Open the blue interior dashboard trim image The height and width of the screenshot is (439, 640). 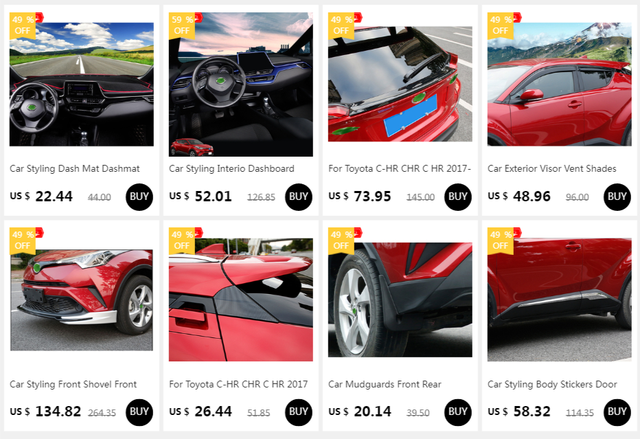pos(241,84)
